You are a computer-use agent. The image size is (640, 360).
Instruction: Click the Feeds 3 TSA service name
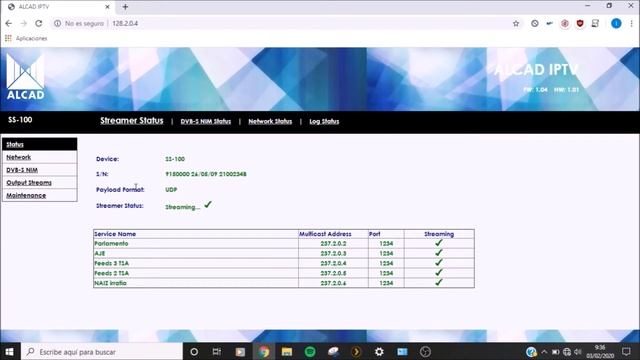pyautogui.click(x=111, y=263)
